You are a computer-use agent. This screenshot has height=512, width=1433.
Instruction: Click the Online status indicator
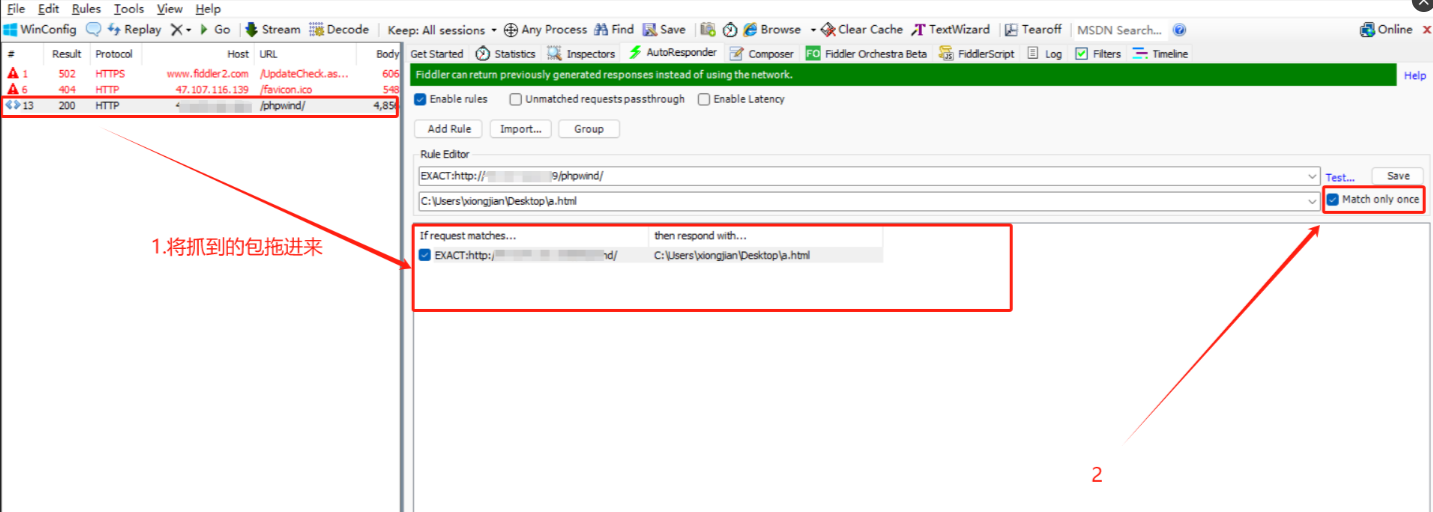pos(1386,30)
